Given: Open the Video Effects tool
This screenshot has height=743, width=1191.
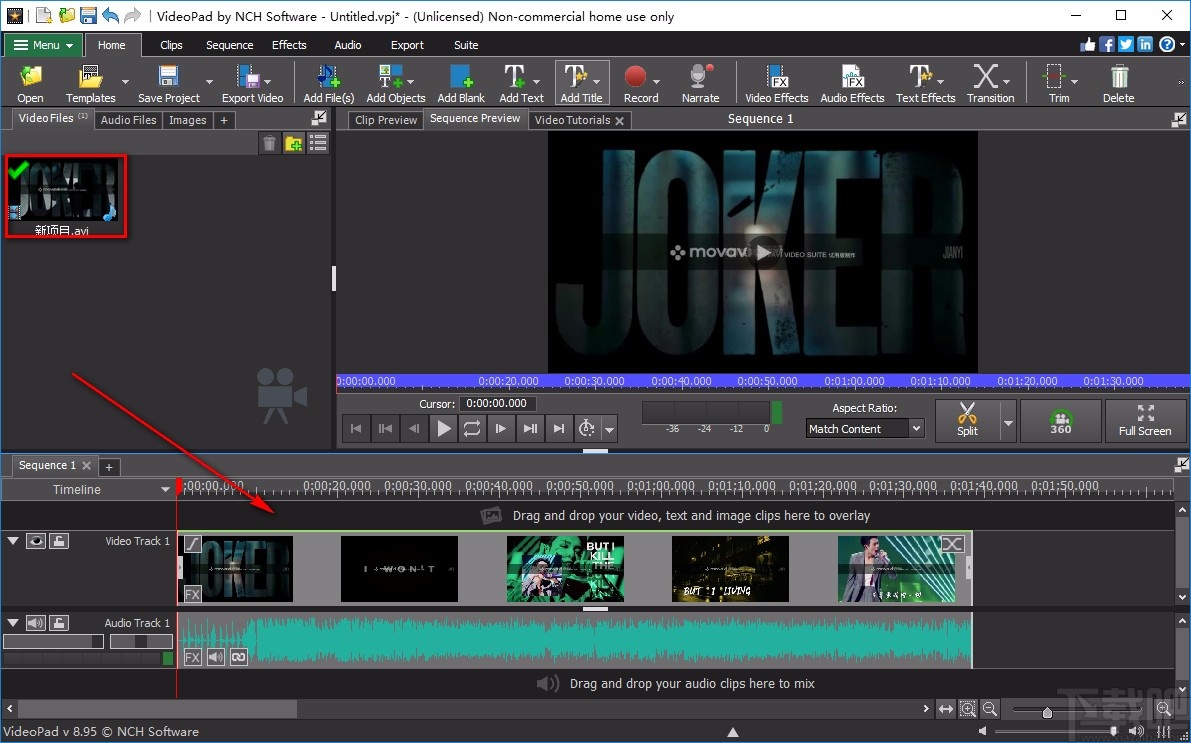Looking at the screenshot, I should pyautogui.click(x=776, y=82).
